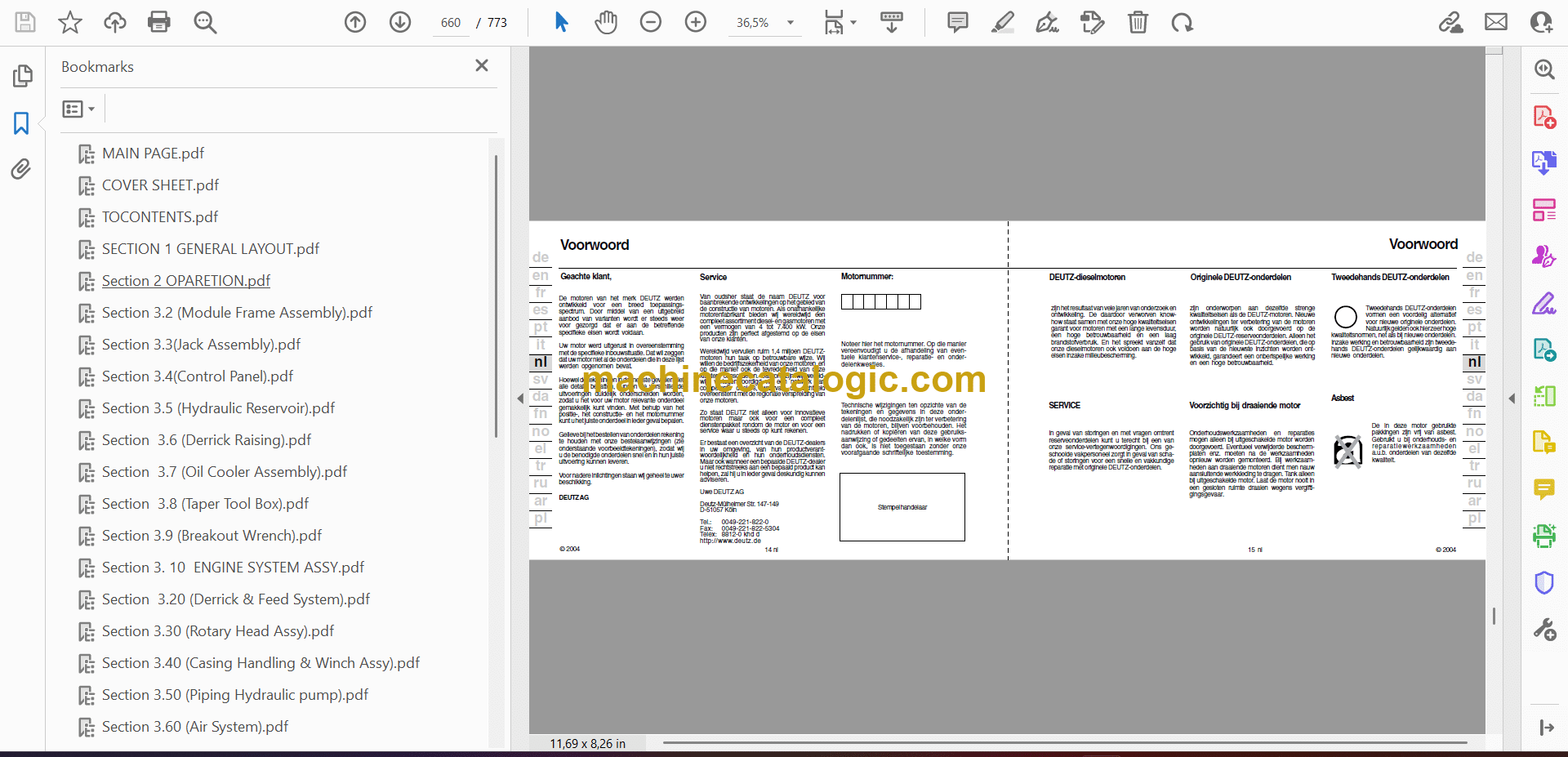1568x757 pixels.
Task: Star this file as a favorite
Action: (70, 22)
